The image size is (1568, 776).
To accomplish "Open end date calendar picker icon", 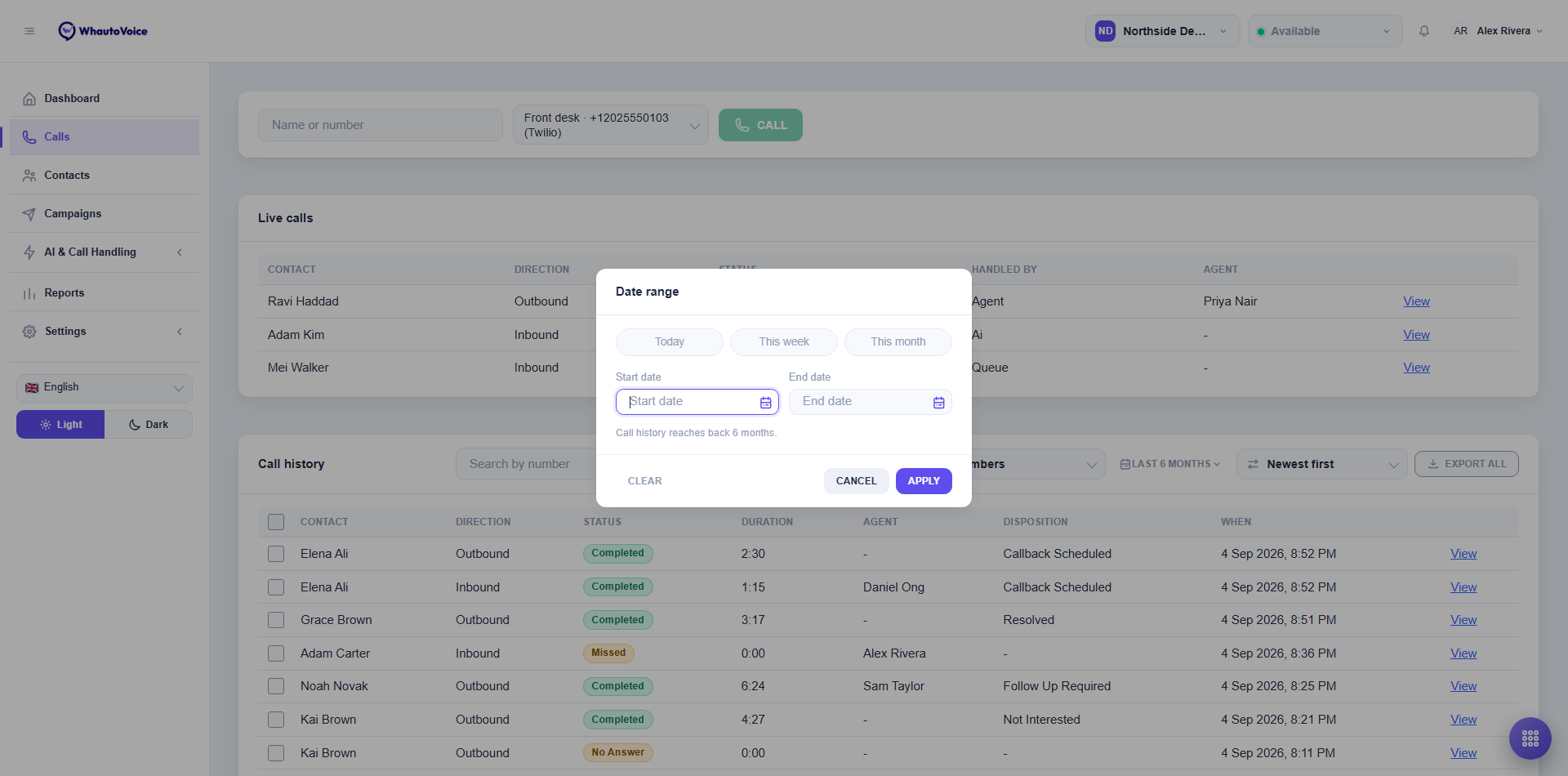I will coord(938,402).
